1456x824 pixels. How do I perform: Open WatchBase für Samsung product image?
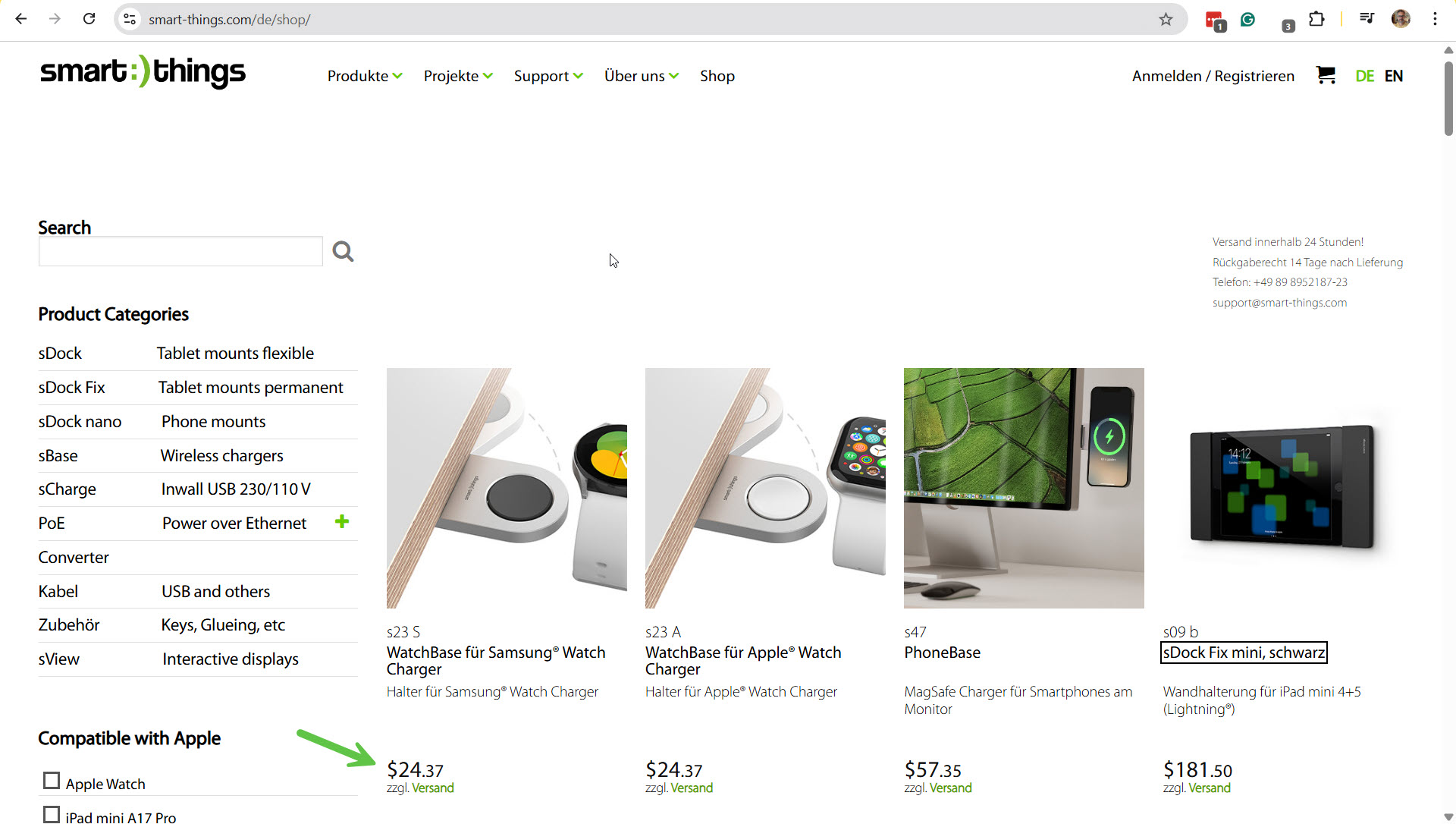[x=507, y=488]
